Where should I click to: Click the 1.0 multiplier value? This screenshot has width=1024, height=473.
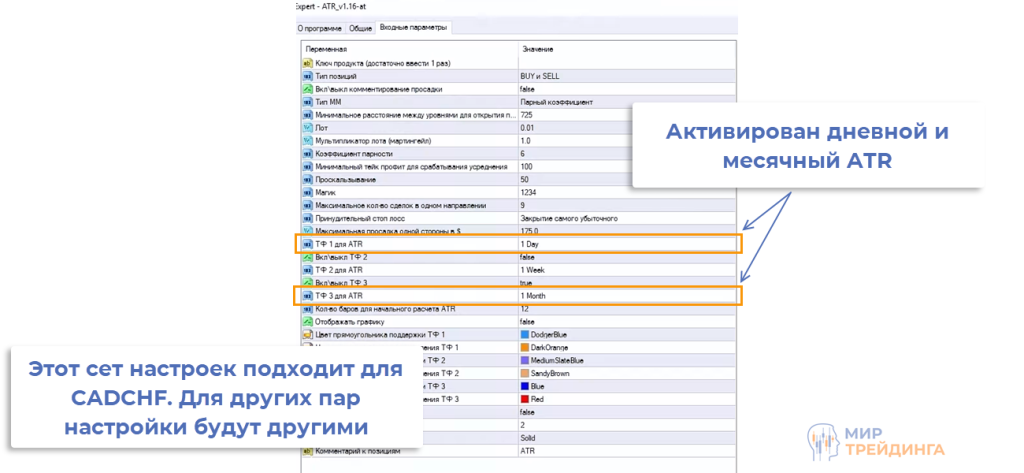point(525,140)
